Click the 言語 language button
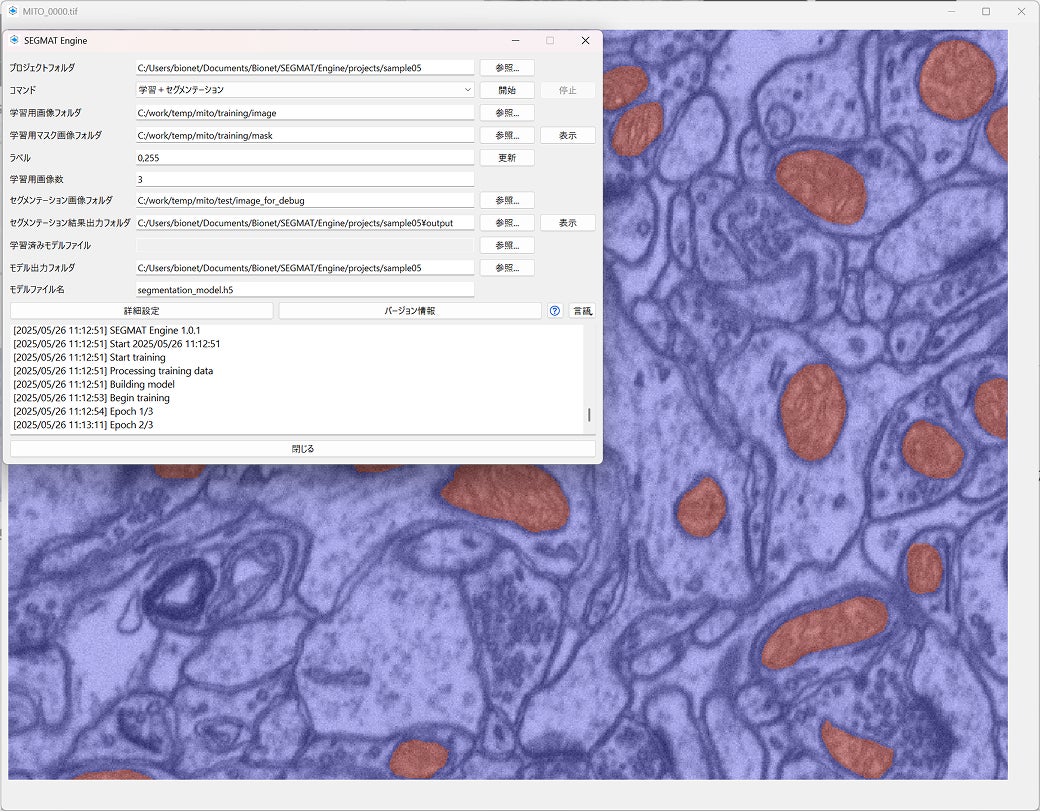 [x=582, y=311]
